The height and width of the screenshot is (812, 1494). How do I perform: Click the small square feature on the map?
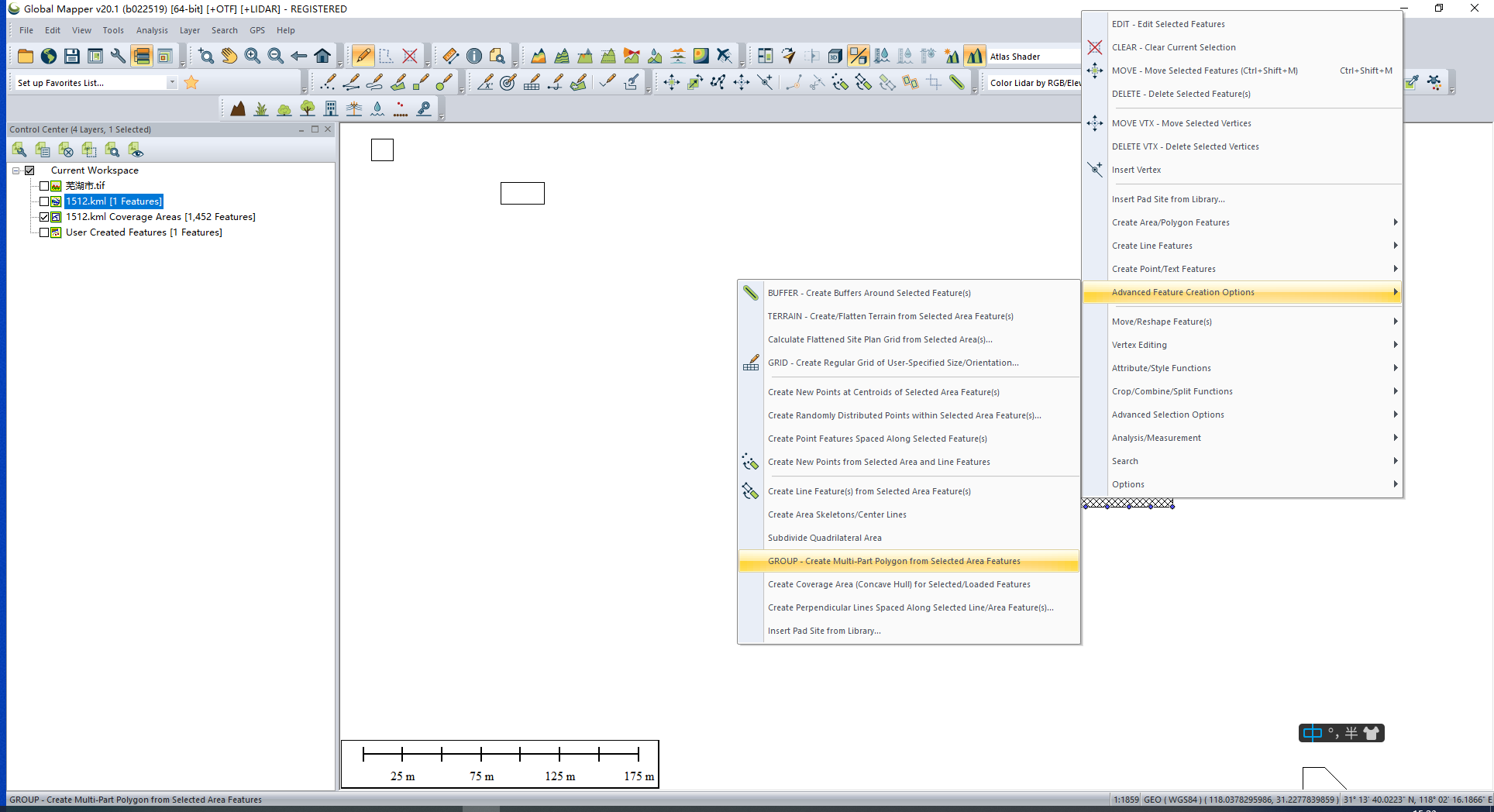click(382, 150)
